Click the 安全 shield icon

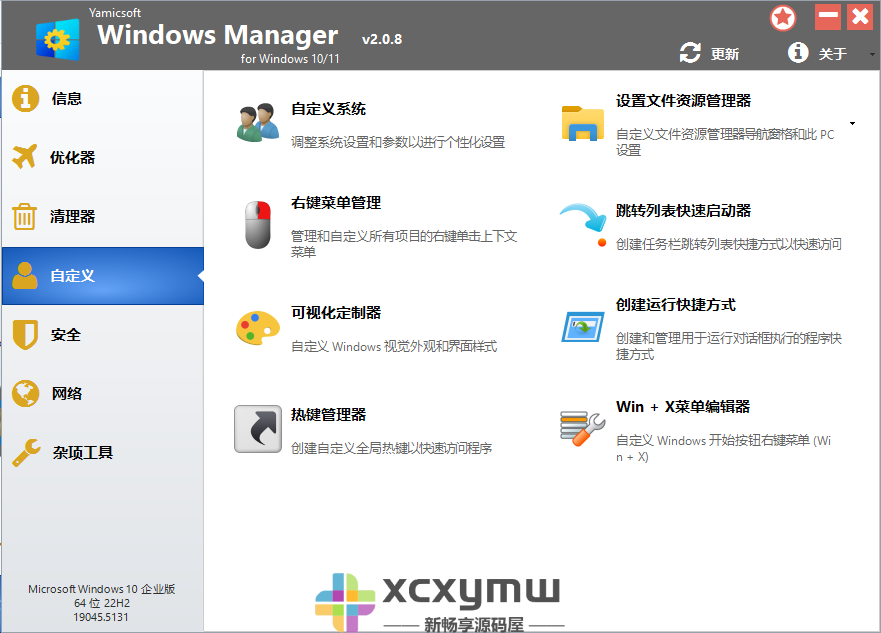[x=25, y=335]
